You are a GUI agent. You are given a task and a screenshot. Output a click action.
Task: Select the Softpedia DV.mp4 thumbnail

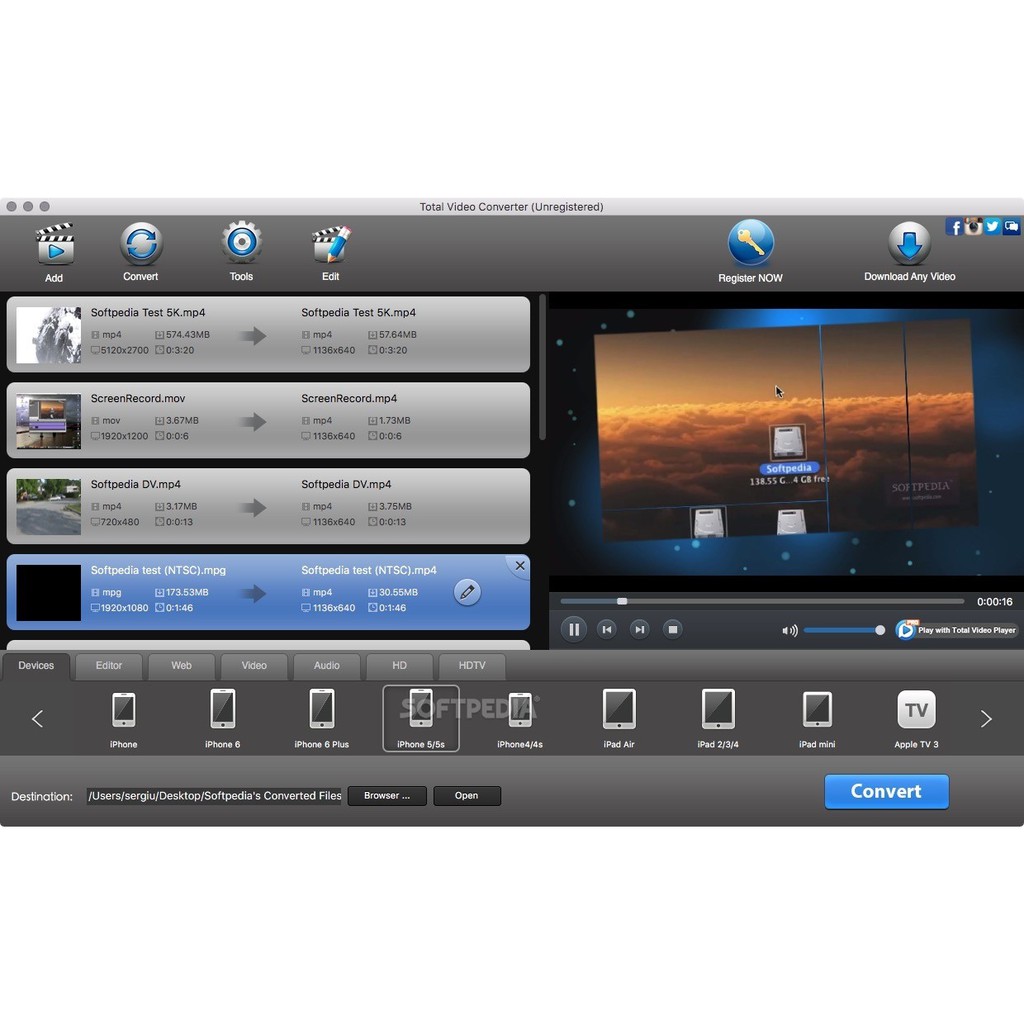[48, 507]
